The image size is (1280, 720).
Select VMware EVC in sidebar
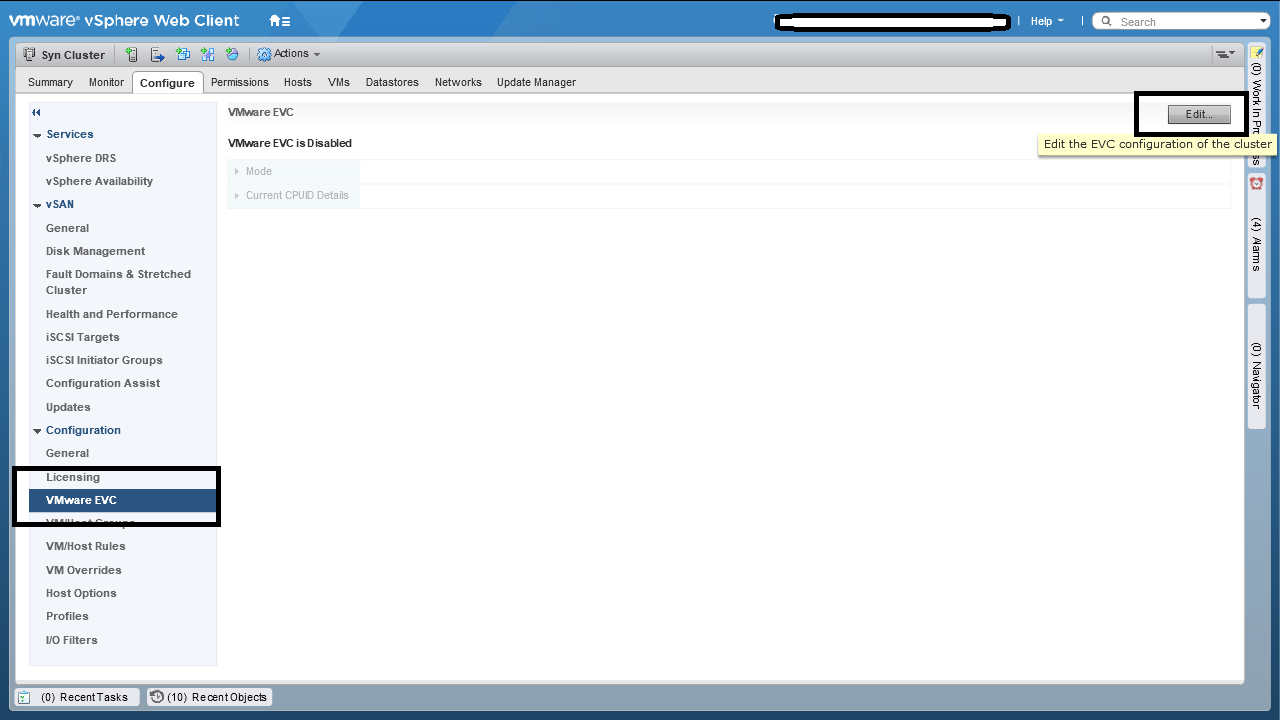coord(123,500)
